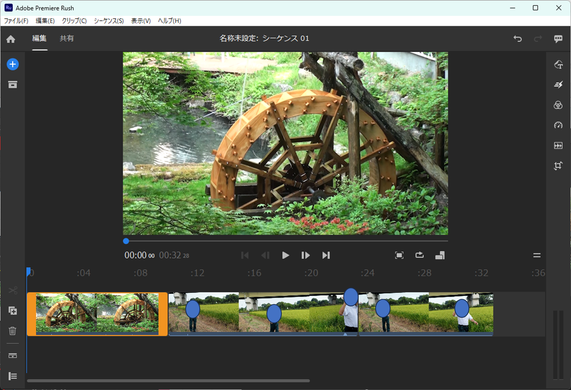
Task: Click the Play button
Action: pyautogui.click(x=286, y=255)
